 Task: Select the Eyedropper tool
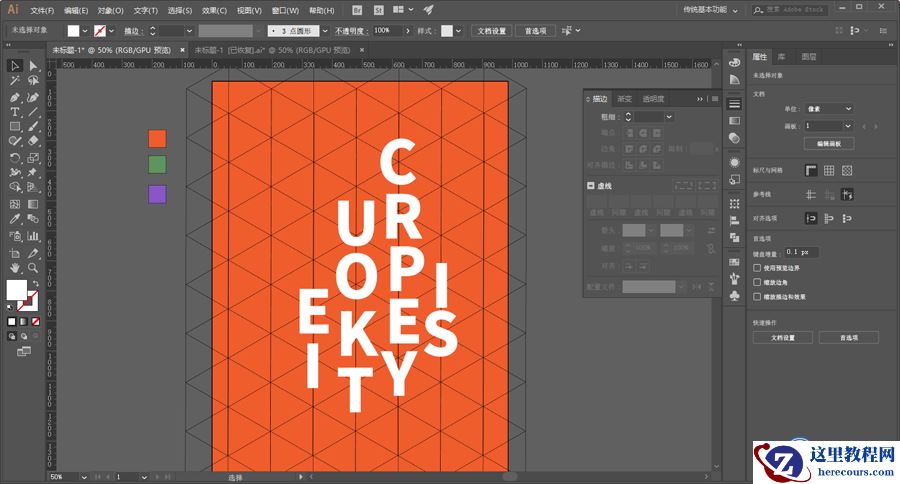point(15,219)
